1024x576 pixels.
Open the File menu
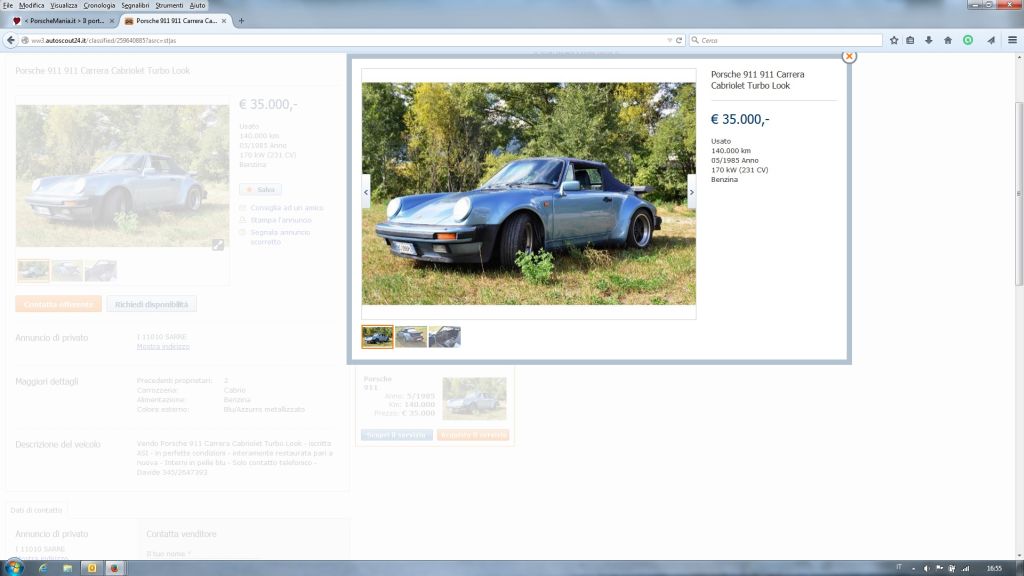(8, 5)
